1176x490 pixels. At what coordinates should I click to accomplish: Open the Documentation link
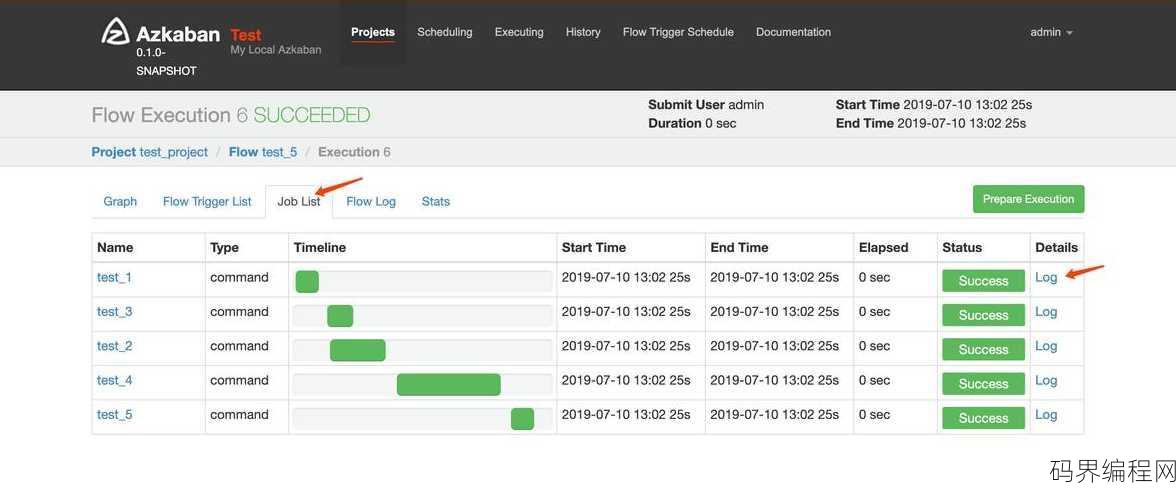click(794, 32)
